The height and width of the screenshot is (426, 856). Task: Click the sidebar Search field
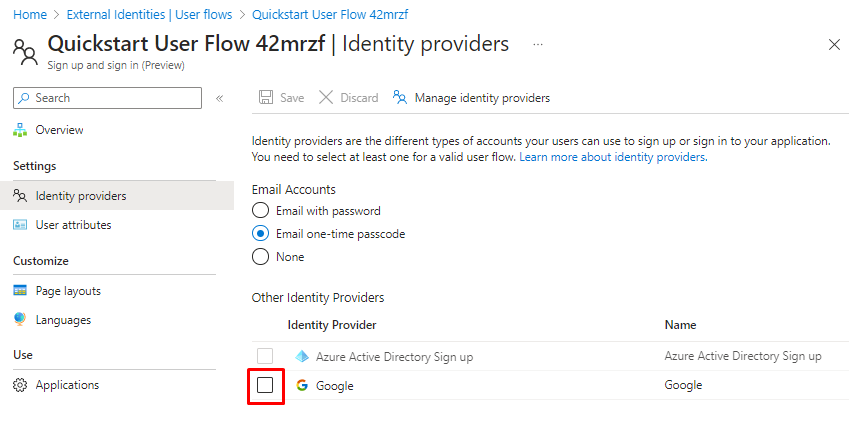110,98
